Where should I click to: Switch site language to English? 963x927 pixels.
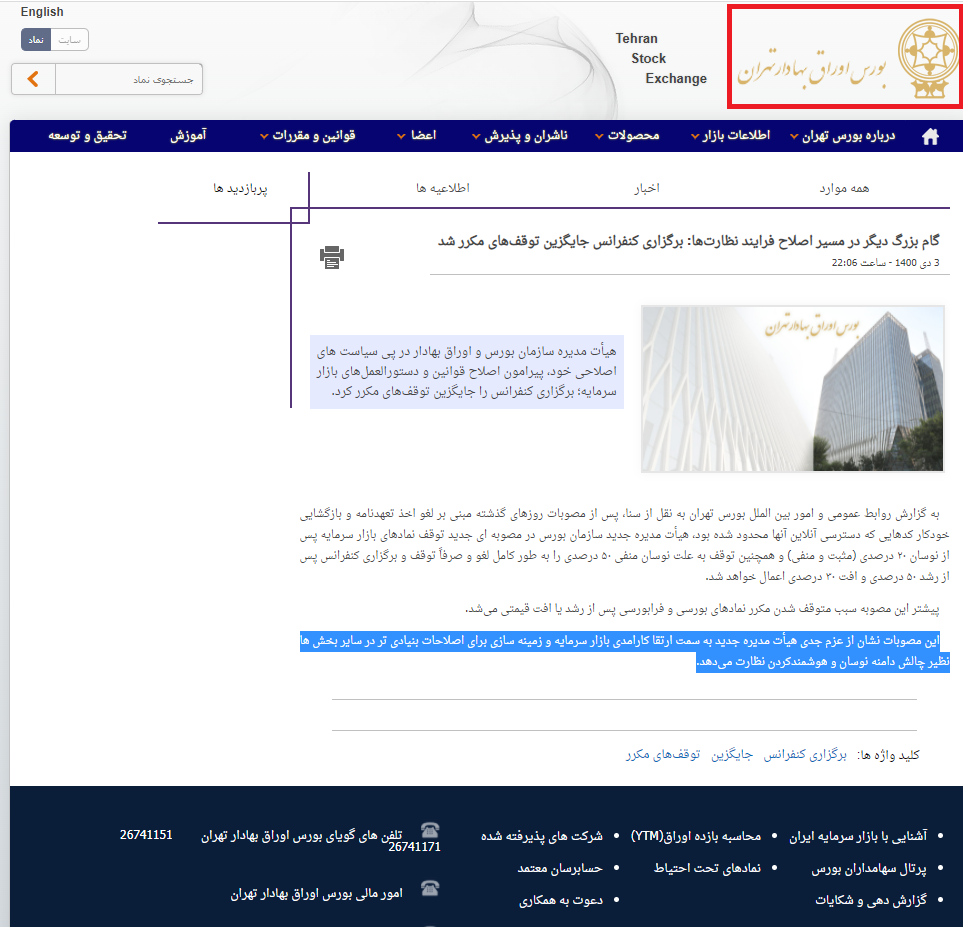(x=42, y=12)
